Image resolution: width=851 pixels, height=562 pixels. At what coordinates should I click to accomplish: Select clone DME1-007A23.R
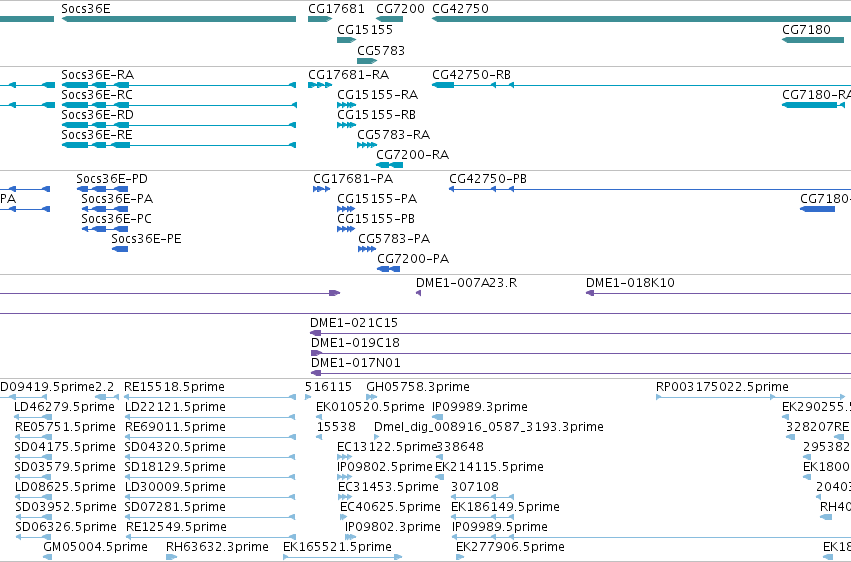467,283
